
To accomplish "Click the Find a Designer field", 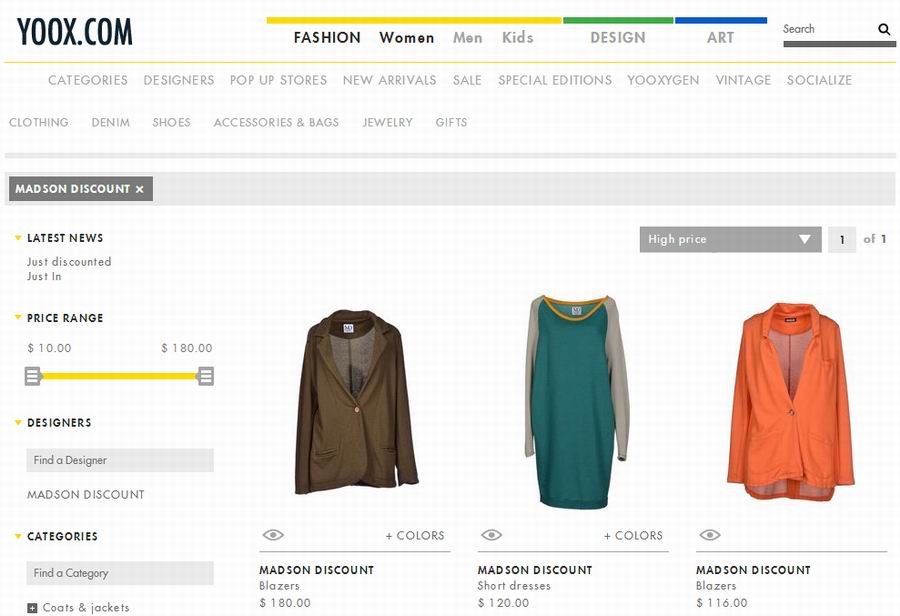I will point(120,460).
